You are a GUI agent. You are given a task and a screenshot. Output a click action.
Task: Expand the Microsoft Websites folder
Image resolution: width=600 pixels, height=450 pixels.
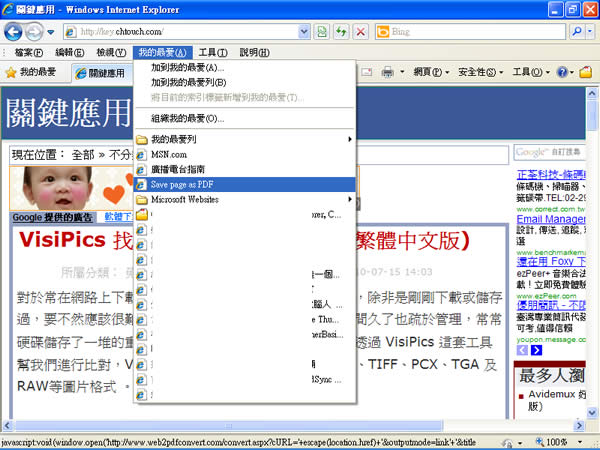pos(245,199)
